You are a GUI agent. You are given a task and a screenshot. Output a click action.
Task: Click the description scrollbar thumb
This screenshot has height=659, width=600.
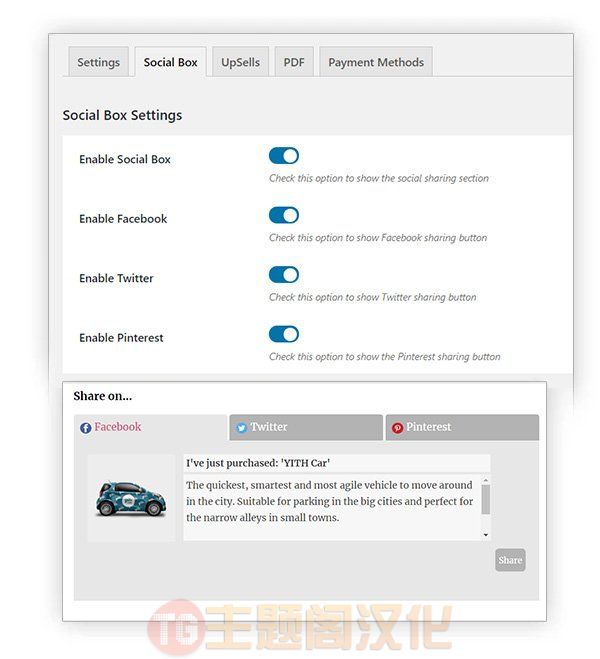486,499
